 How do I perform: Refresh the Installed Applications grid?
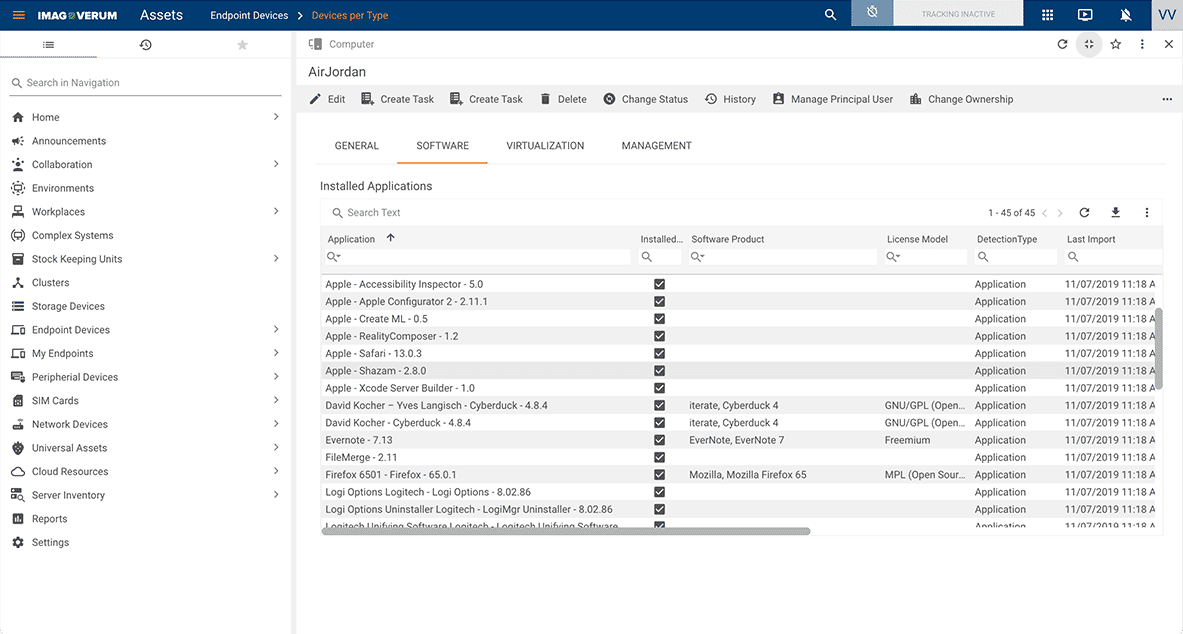1085,212
